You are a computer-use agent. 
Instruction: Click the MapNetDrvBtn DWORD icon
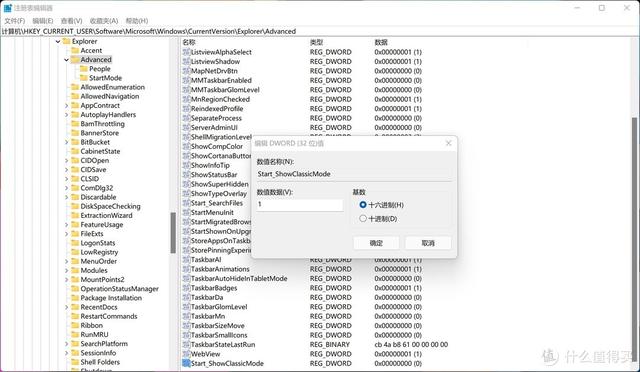point(187,71)
